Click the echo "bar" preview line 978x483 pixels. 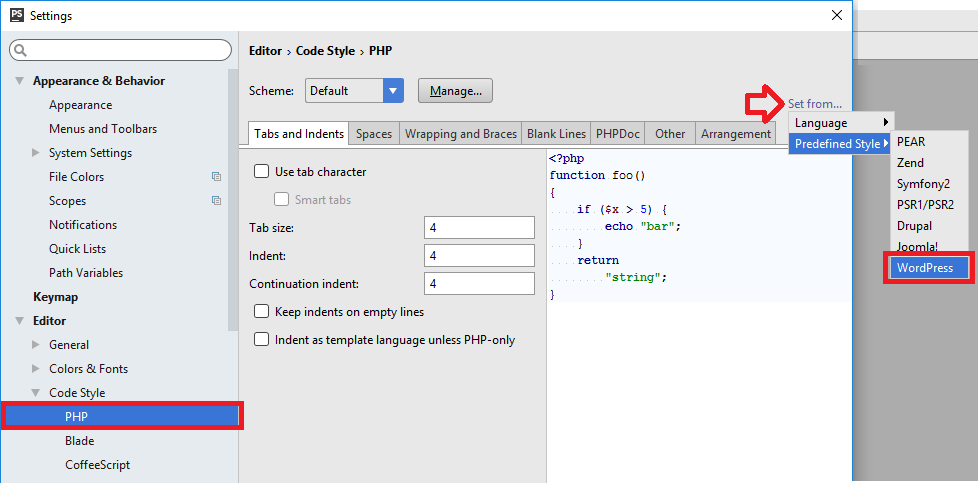tap(642, 226)
